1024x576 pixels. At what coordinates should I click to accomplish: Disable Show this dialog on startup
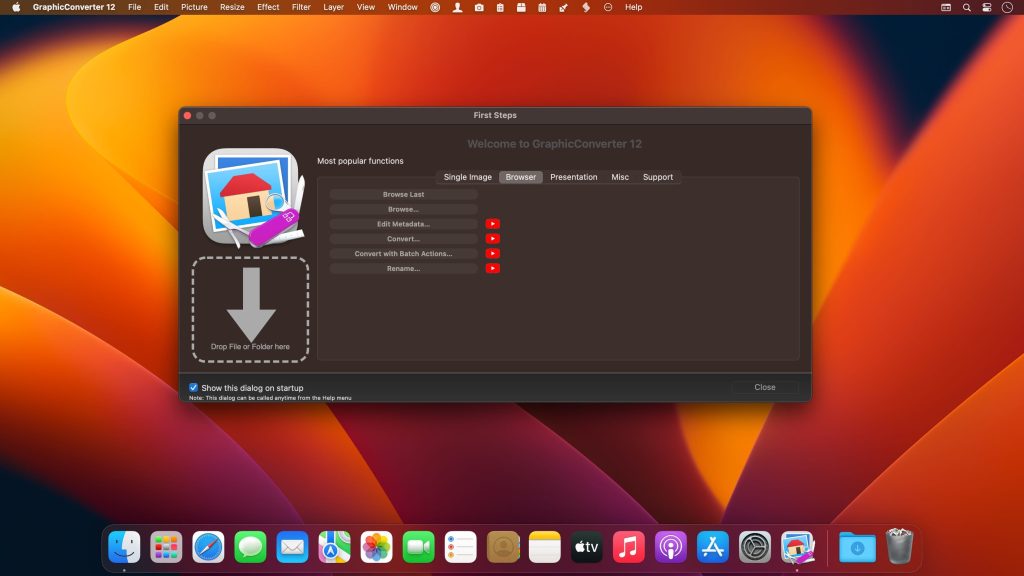193,387
